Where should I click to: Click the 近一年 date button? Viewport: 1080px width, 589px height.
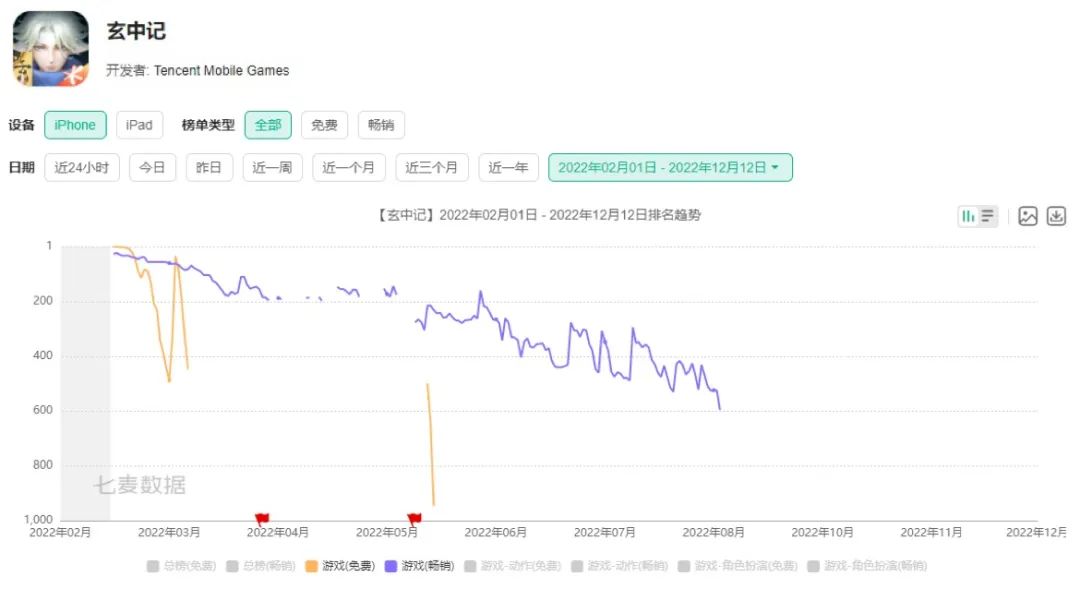coord(509,167)
